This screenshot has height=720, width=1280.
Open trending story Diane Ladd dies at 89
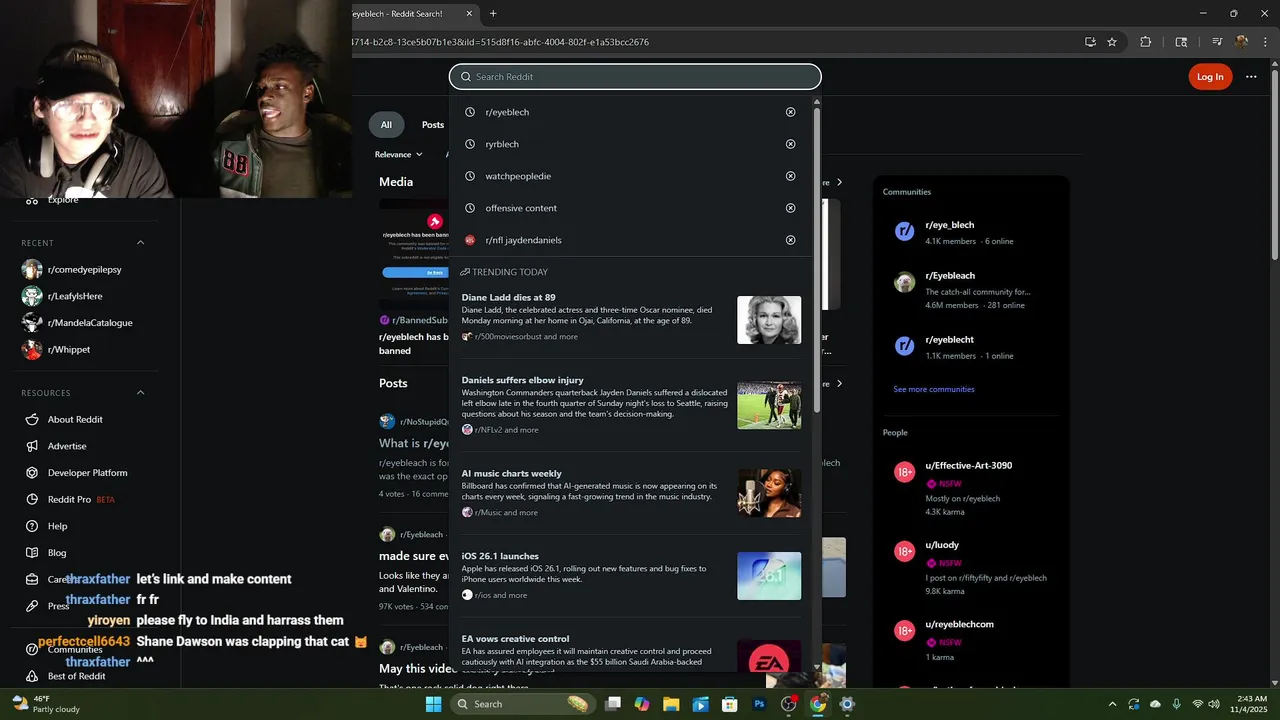[x=631, y=318]
